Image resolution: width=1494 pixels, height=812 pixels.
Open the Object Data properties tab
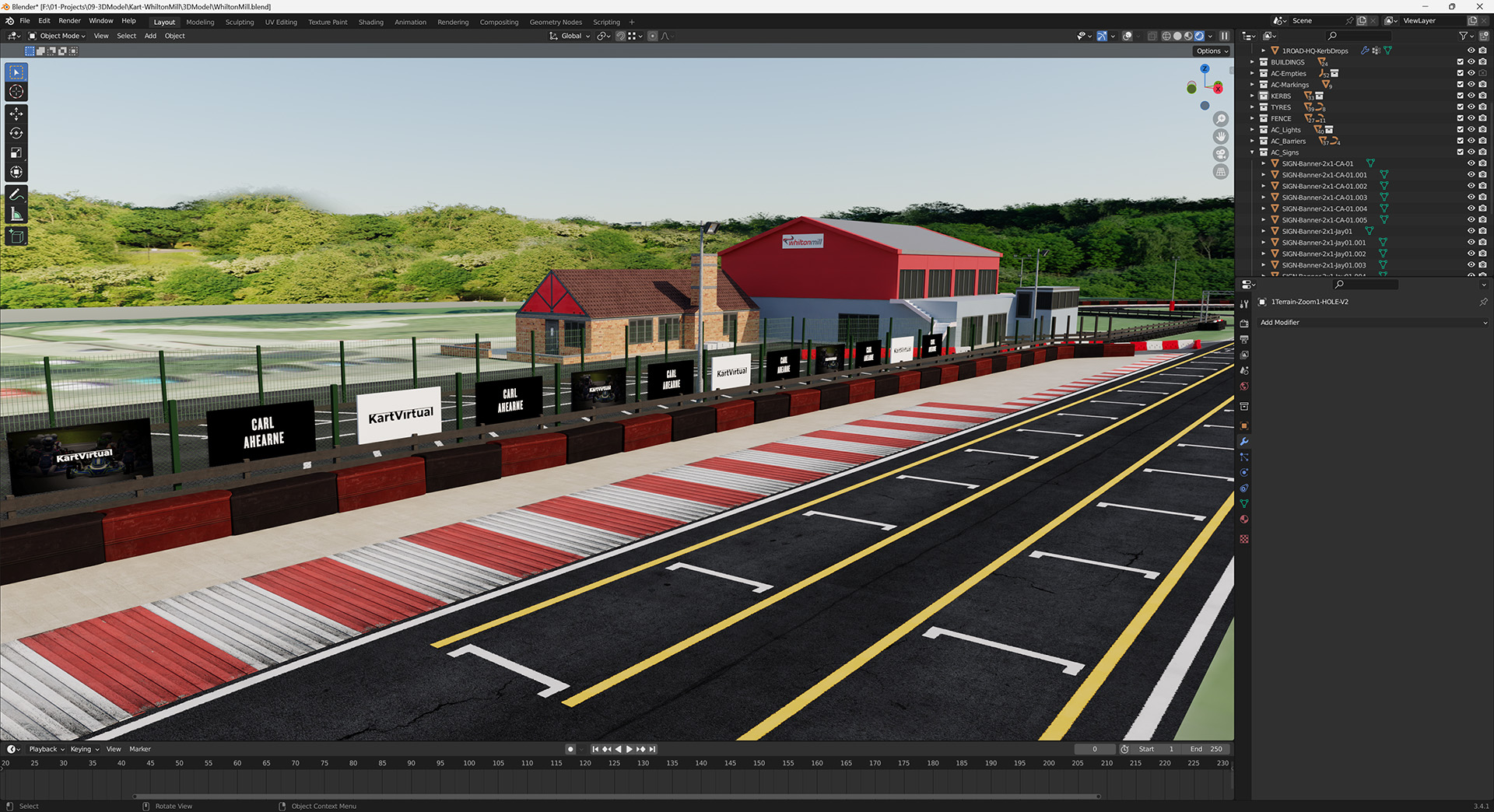click(x=1244, y=504)
